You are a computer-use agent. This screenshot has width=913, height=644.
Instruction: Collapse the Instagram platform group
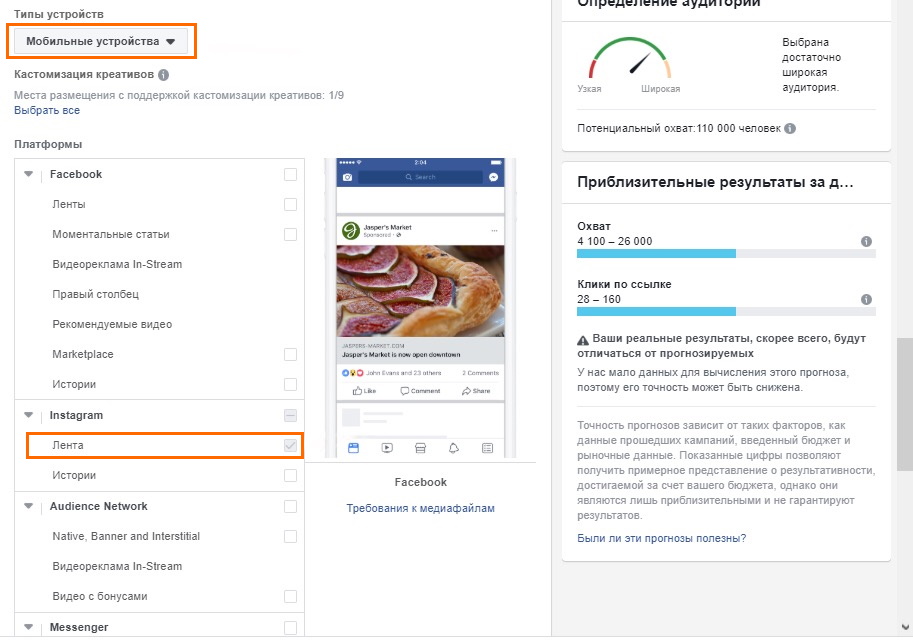tap(29, 415)
